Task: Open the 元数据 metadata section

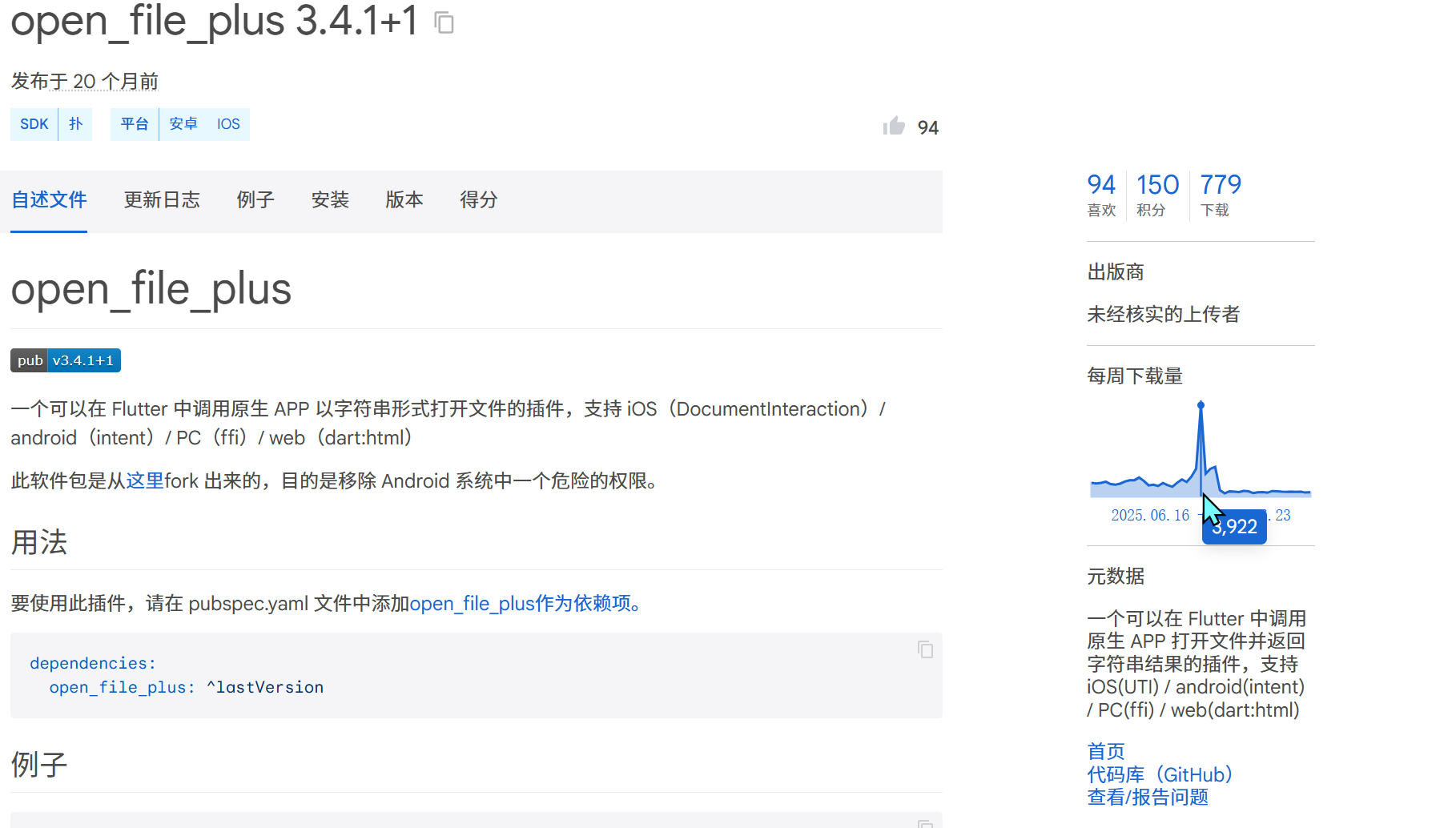Action: pyautogui.click(x=1116, y=577)
